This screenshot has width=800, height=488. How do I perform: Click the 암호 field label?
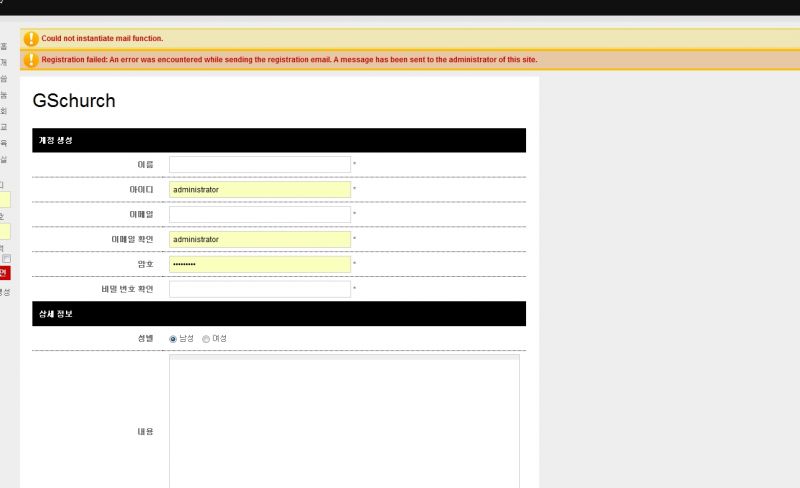(x=145, y=264)
